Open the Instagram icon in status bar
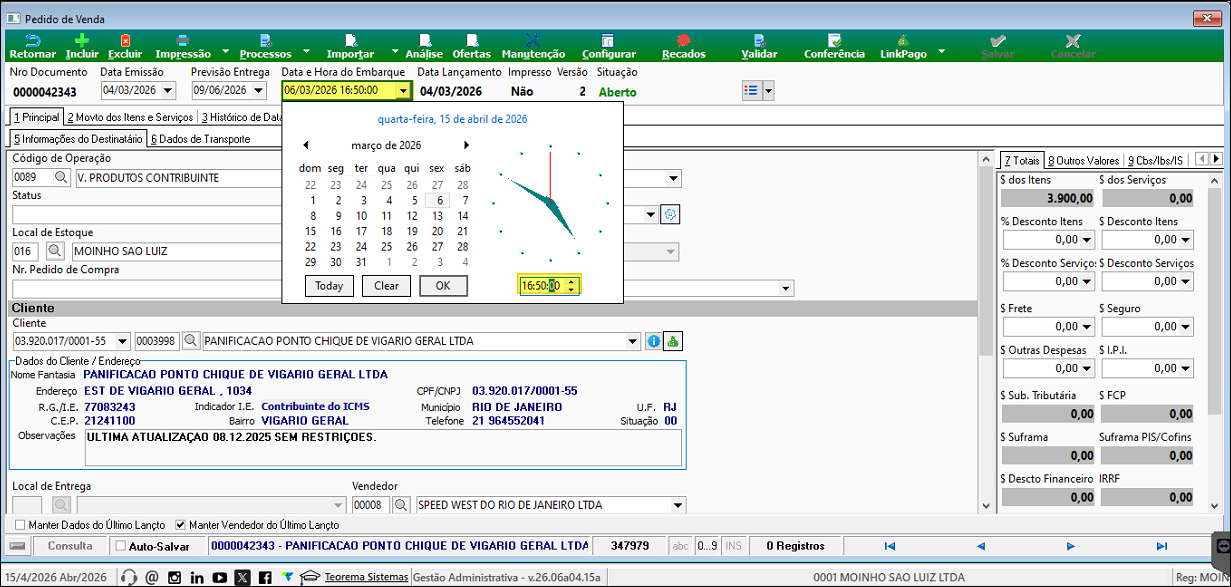Viewport: 1231px width, 587px height. click(x=174, y=577)
